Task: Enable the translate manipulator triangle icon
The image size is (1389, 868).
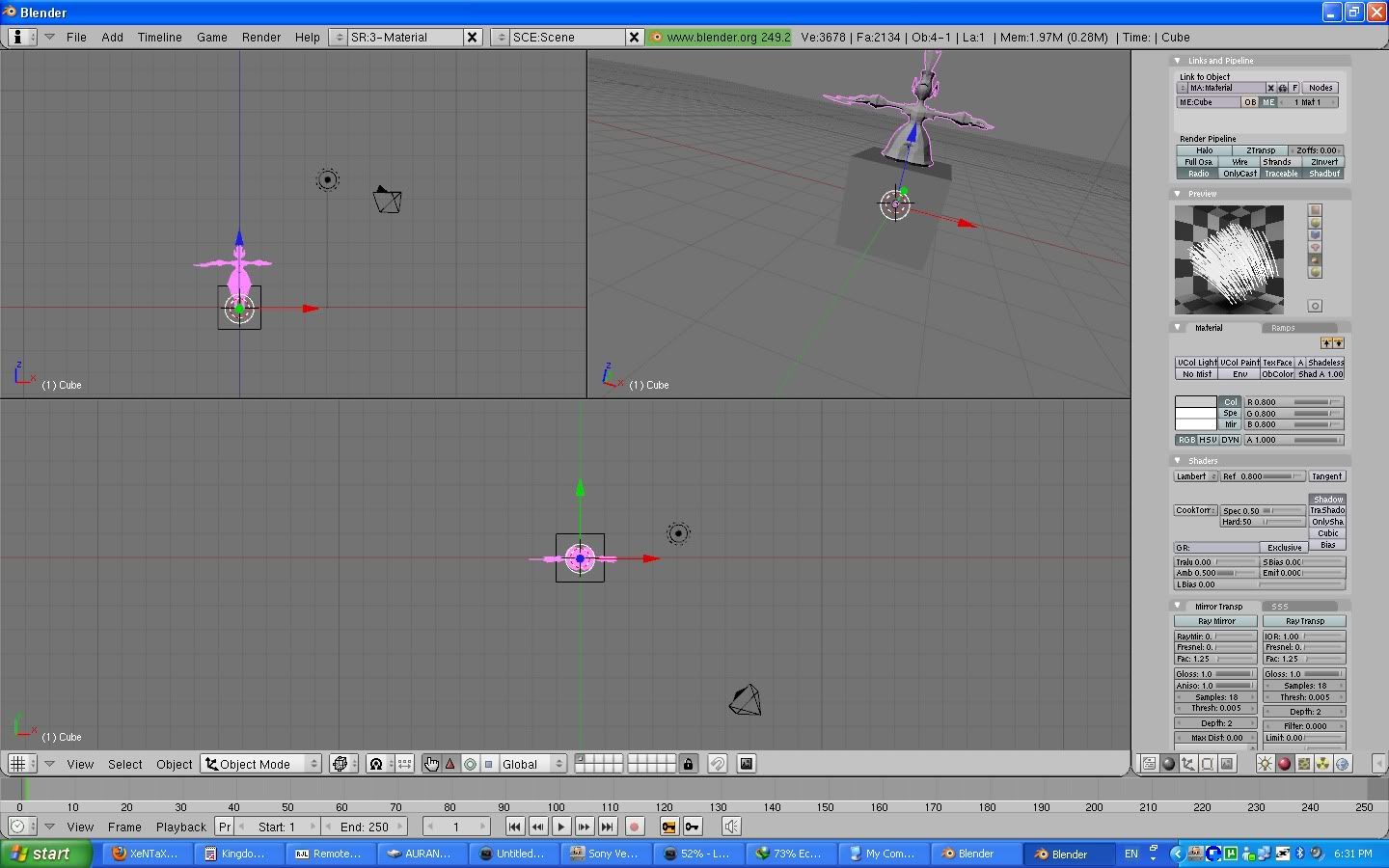Action: [450, 764]
